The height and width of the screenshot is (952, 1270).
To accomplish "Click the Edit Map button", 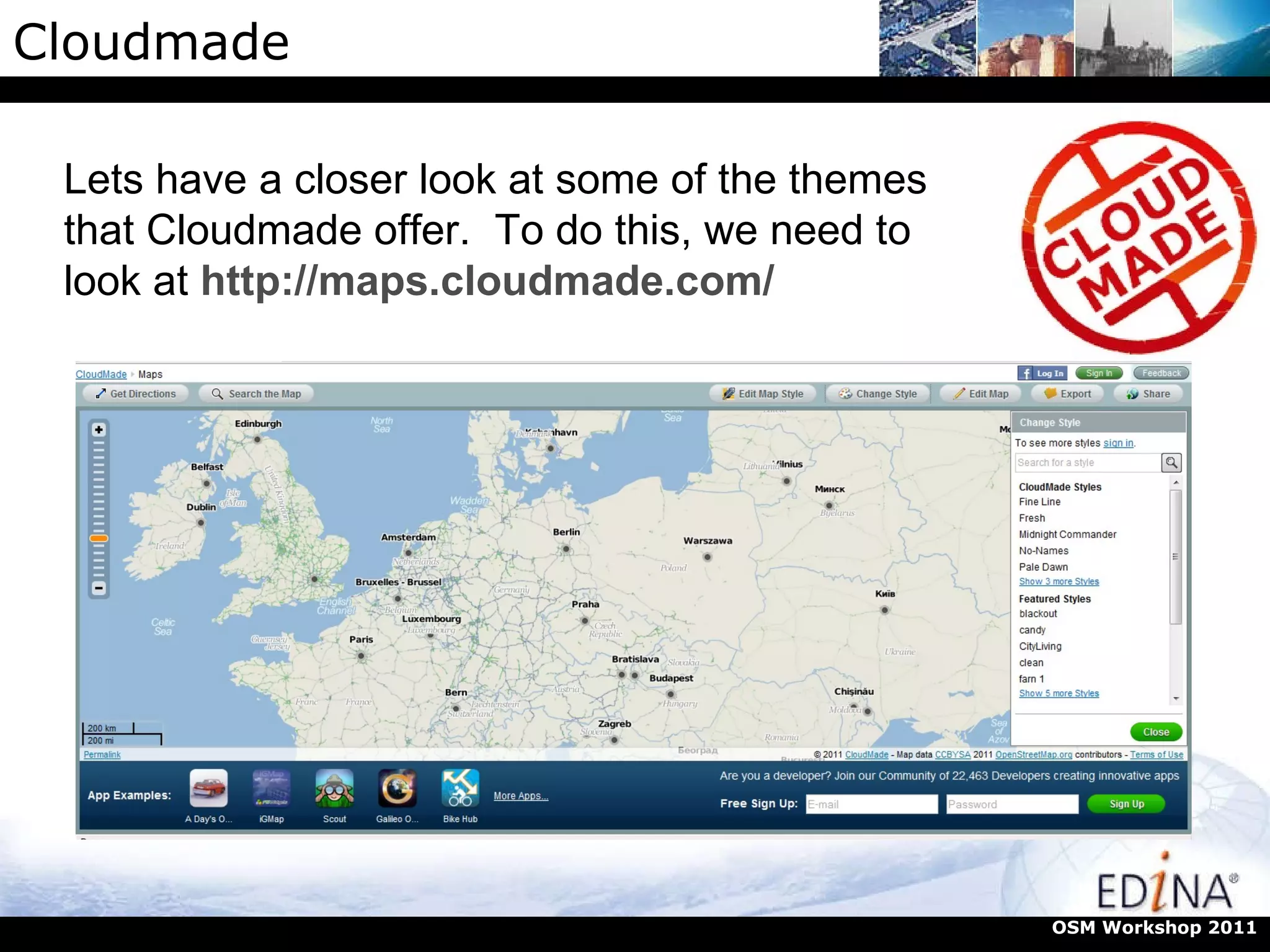I will pyautogui.click(x=980, y=394).
